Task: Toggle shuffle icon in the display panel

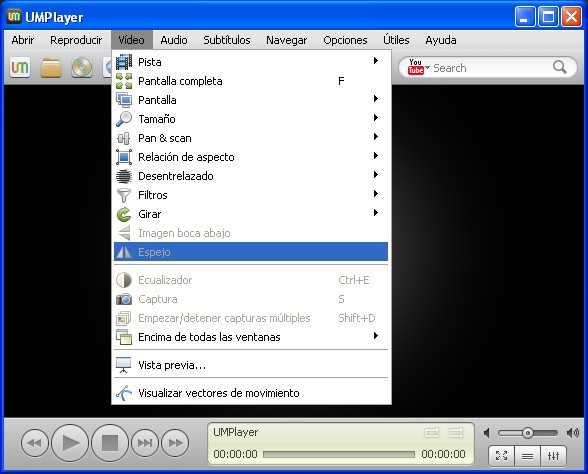Action: click(x=456, y=433)
